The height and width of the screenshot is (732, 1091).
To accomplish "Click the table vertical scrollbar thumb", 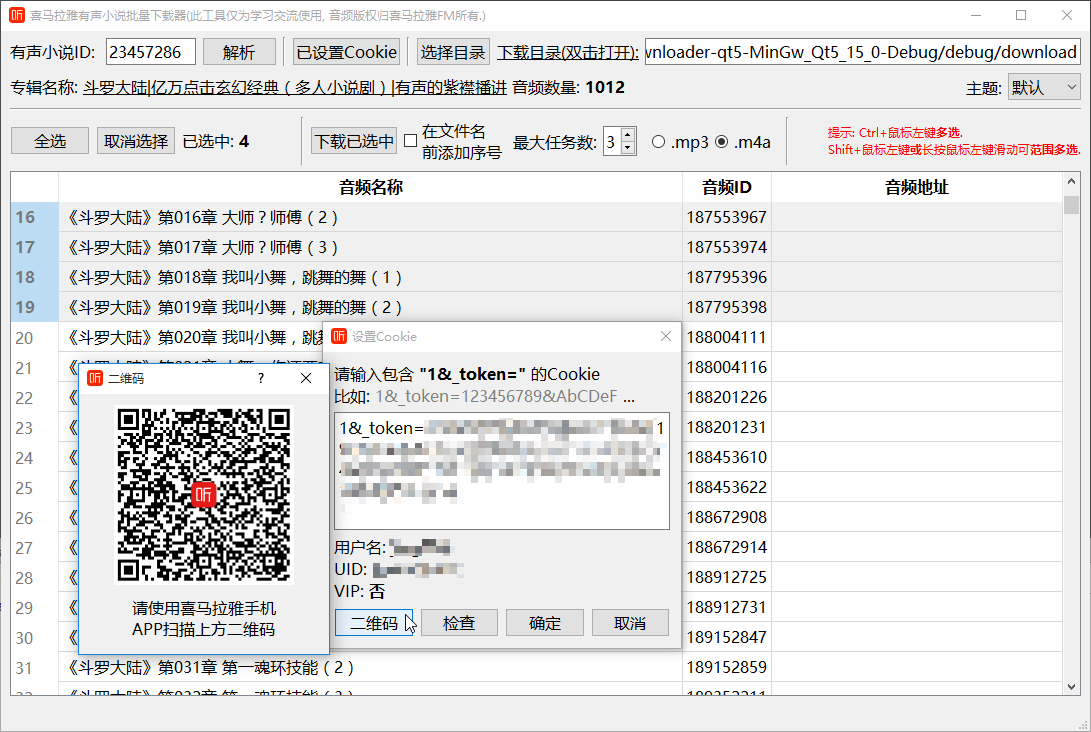I will point(1071,205).
